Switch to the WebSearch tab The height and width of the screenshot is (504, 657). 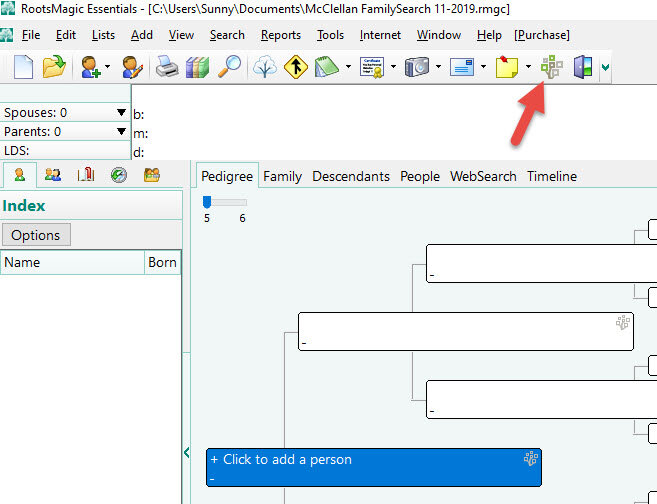(x=483, y=176)
